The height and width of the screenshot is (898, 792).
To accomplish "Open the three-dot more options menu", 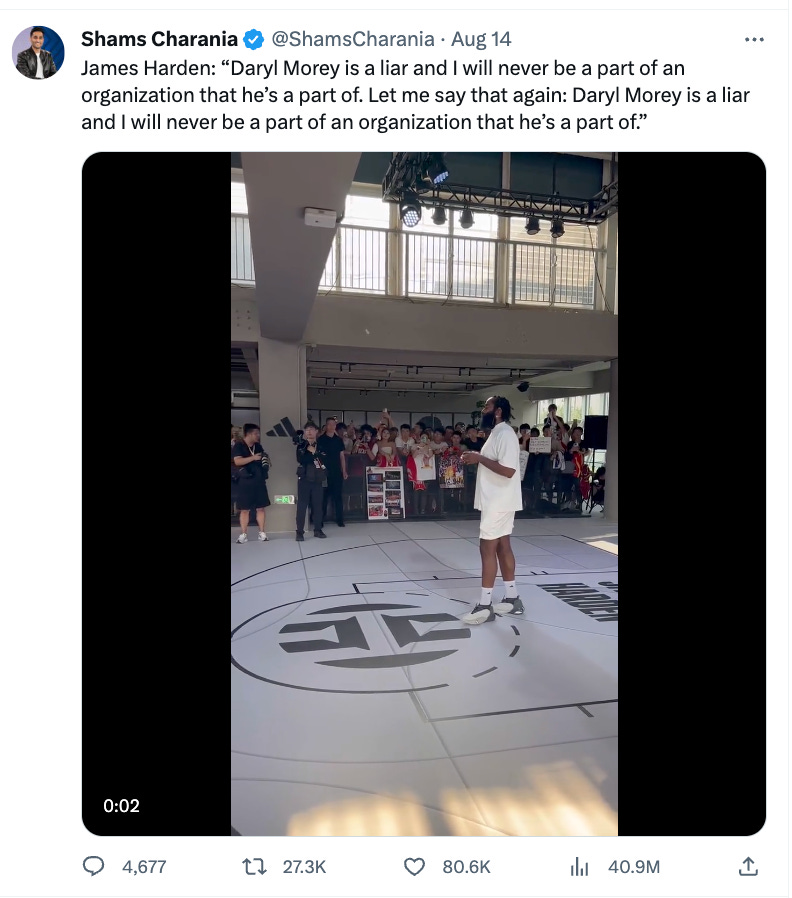I will point(754,40).
